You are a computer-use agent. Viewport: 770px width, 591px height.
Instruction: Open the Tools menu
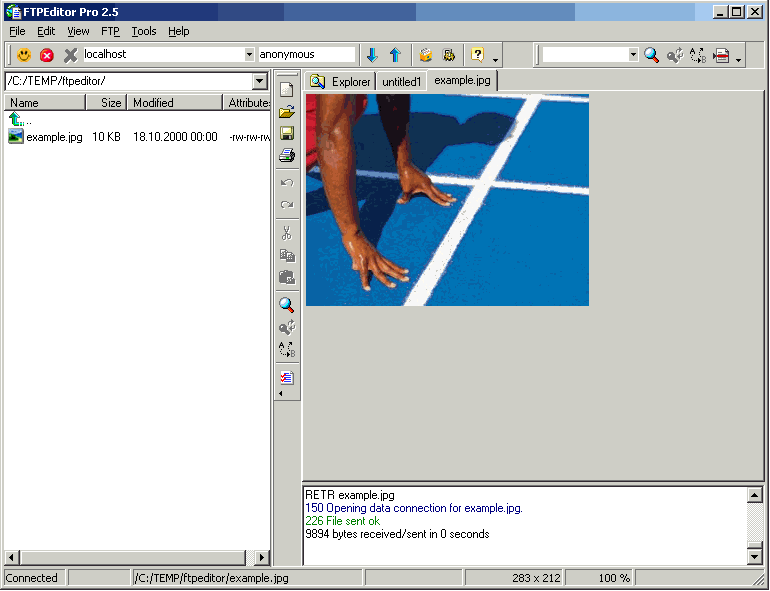coord(144,31)
